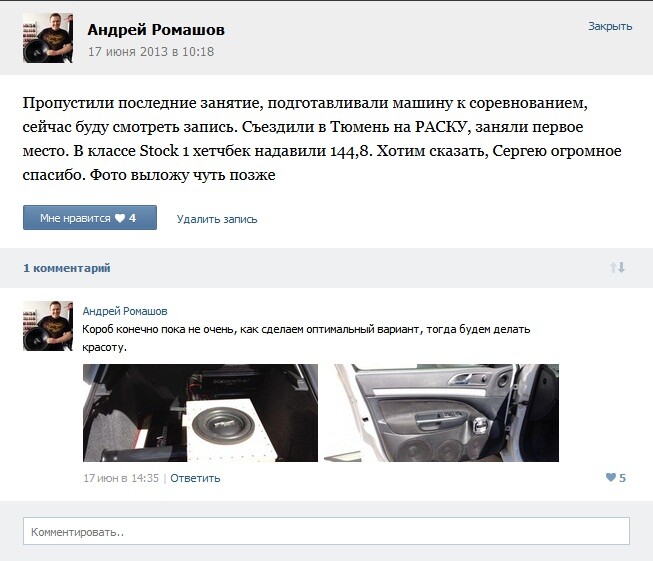653x561 pixels.
Task: Open commenter name Андрей Ромашов link
Action: point(125,311)
